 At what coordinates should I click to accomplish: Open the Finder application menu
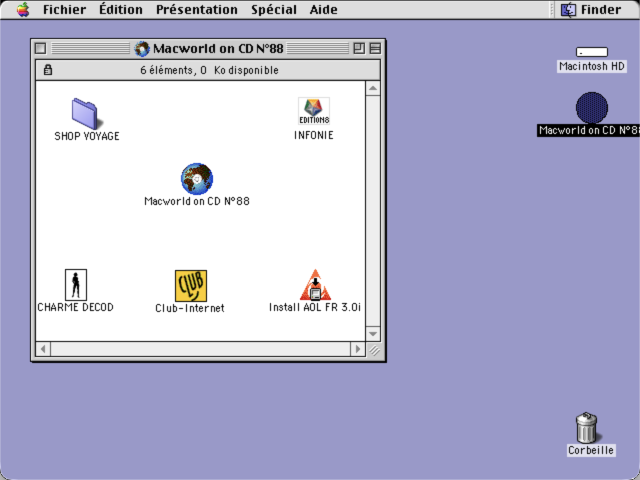(591, 9)
